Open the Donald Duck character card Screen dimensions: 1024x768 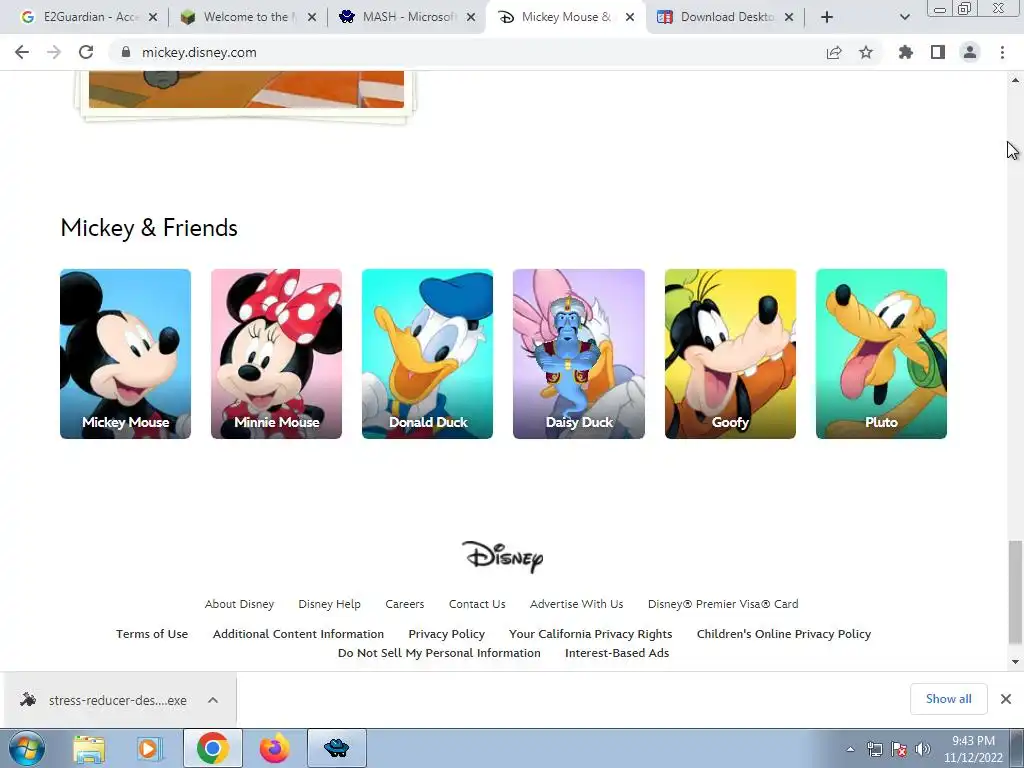(x=428, y=353)
